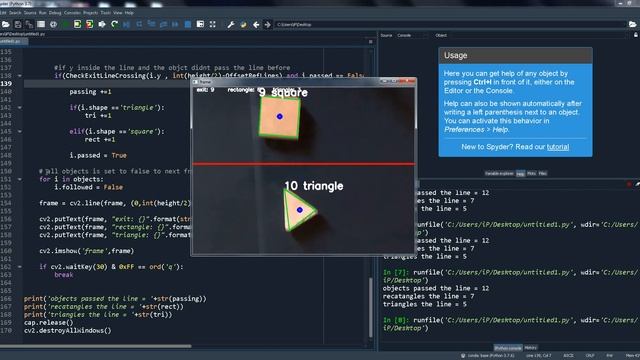This screenshot has height=360, width=640.
Task: Step over debugger toolbar icon
Action: (139, 24)
